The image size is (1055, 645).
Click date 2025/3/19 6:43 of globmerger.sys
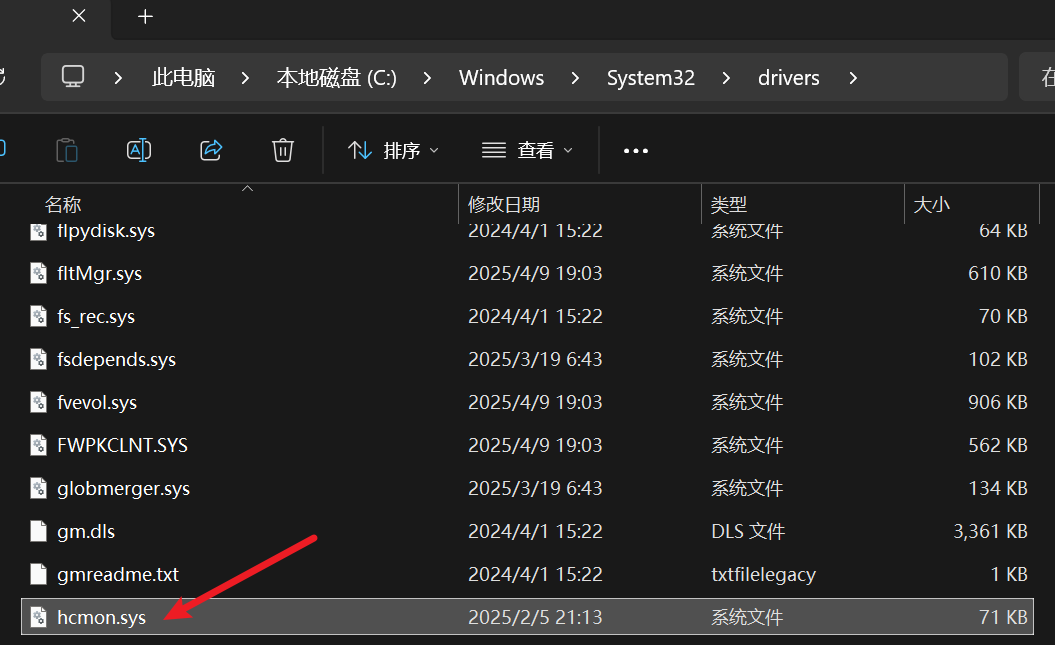point(535,488)
